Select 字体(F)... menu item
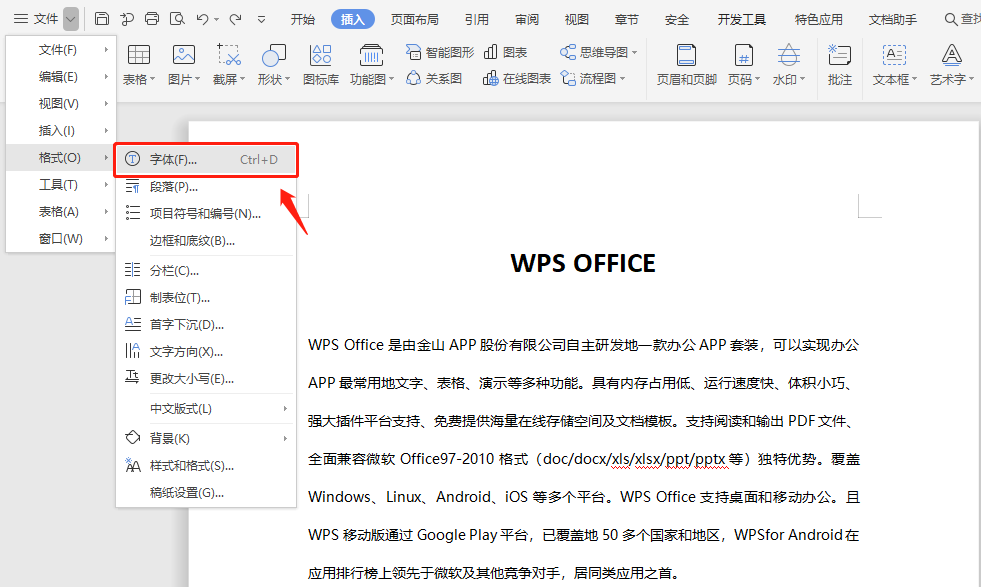981x587 pixels. (206, 160)
